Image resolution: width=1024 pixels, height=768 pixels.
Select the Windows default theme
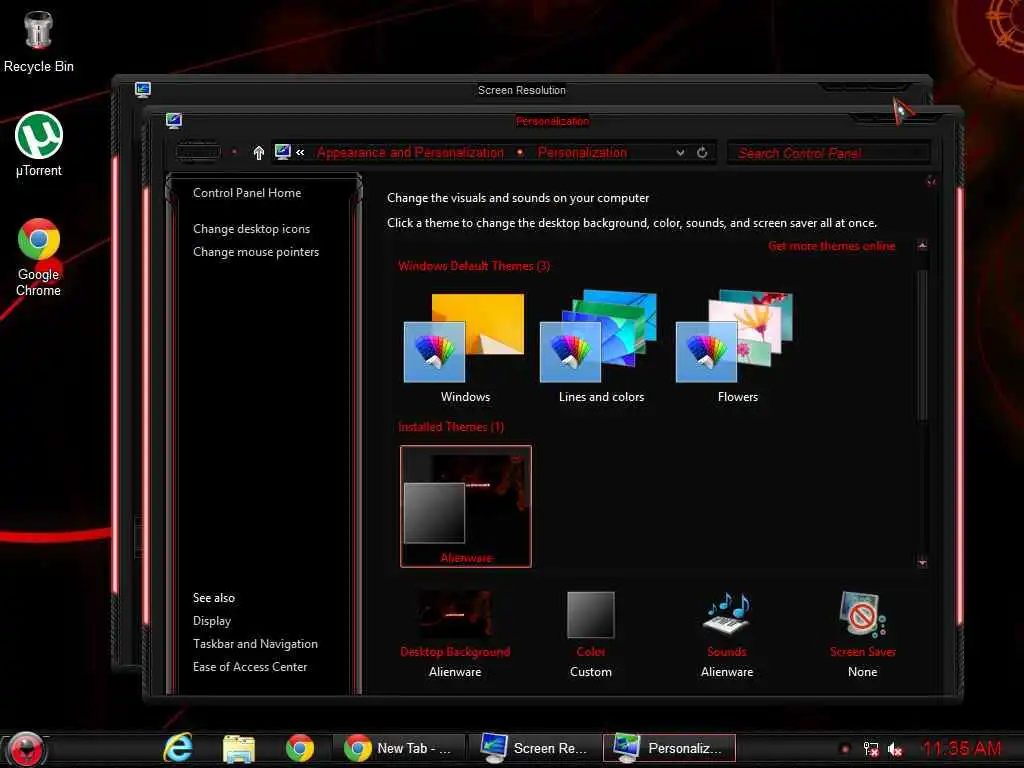point(464,347)
